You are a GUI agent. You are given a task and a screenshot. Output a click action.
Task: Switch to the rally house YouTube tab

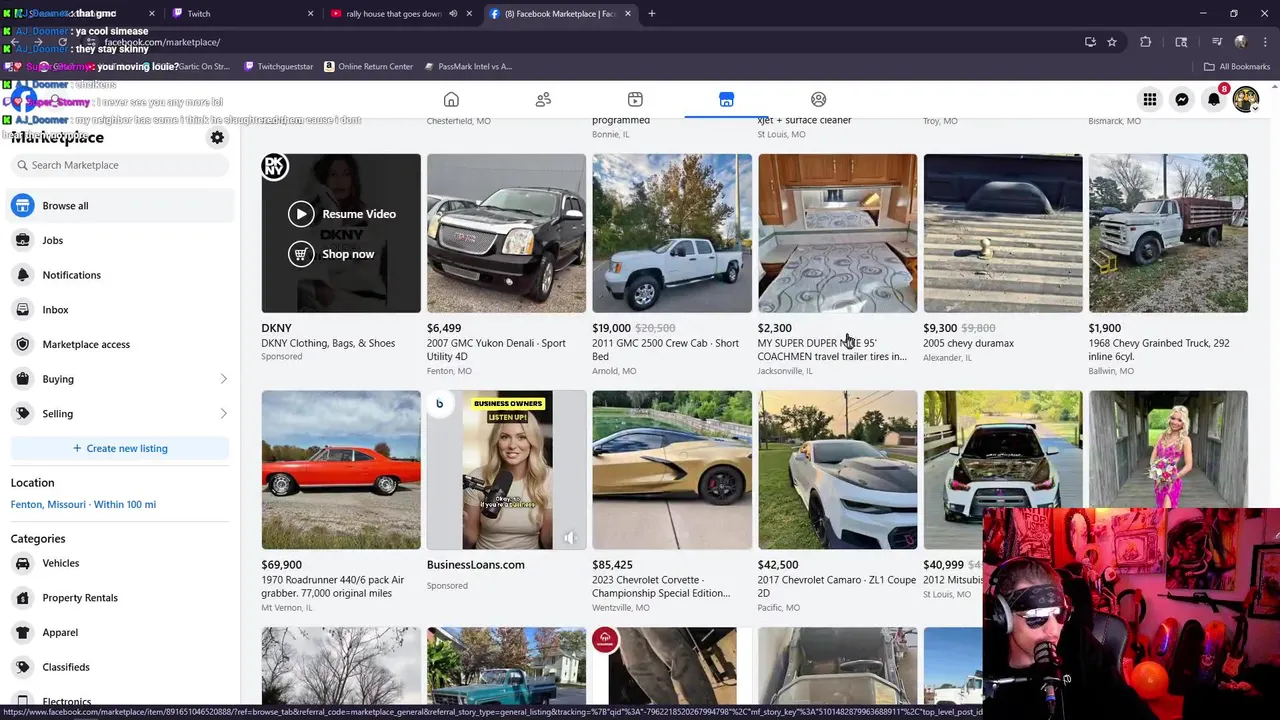[394, 14]
